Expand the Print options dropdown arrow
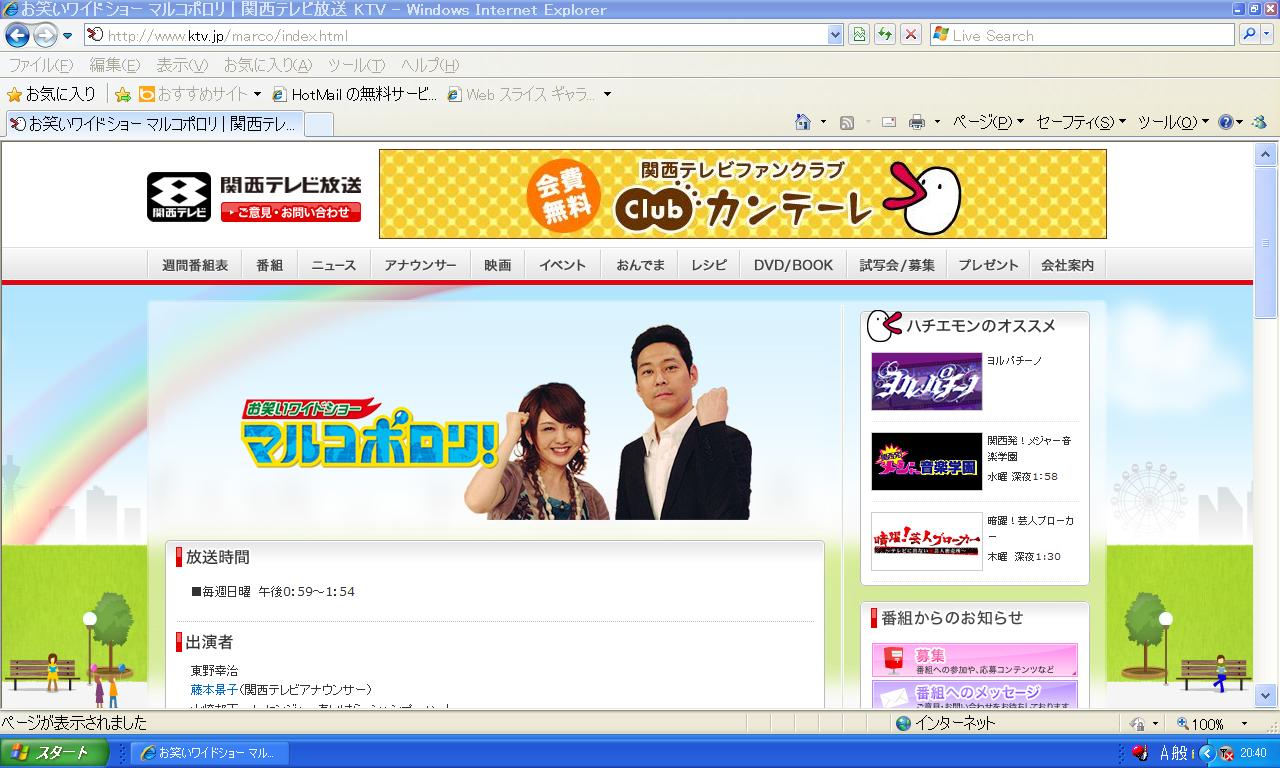1280x768 pixels. pos(937,122)
